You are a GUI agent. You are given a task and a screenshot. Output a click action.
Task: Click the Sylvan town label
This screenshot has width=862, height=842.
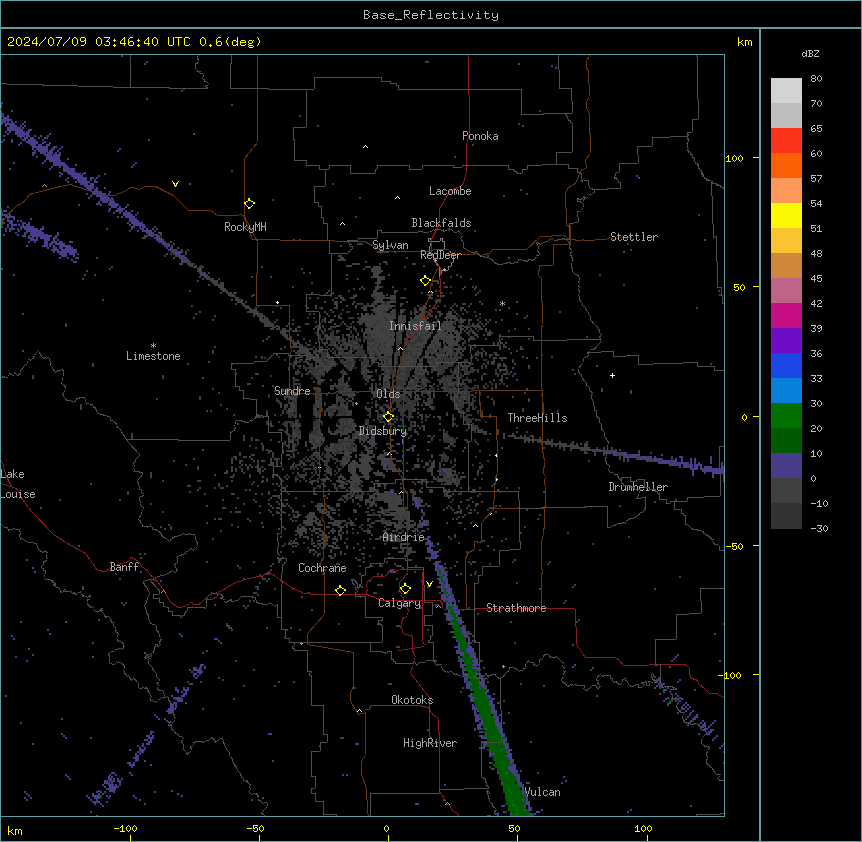coord(390,245)
